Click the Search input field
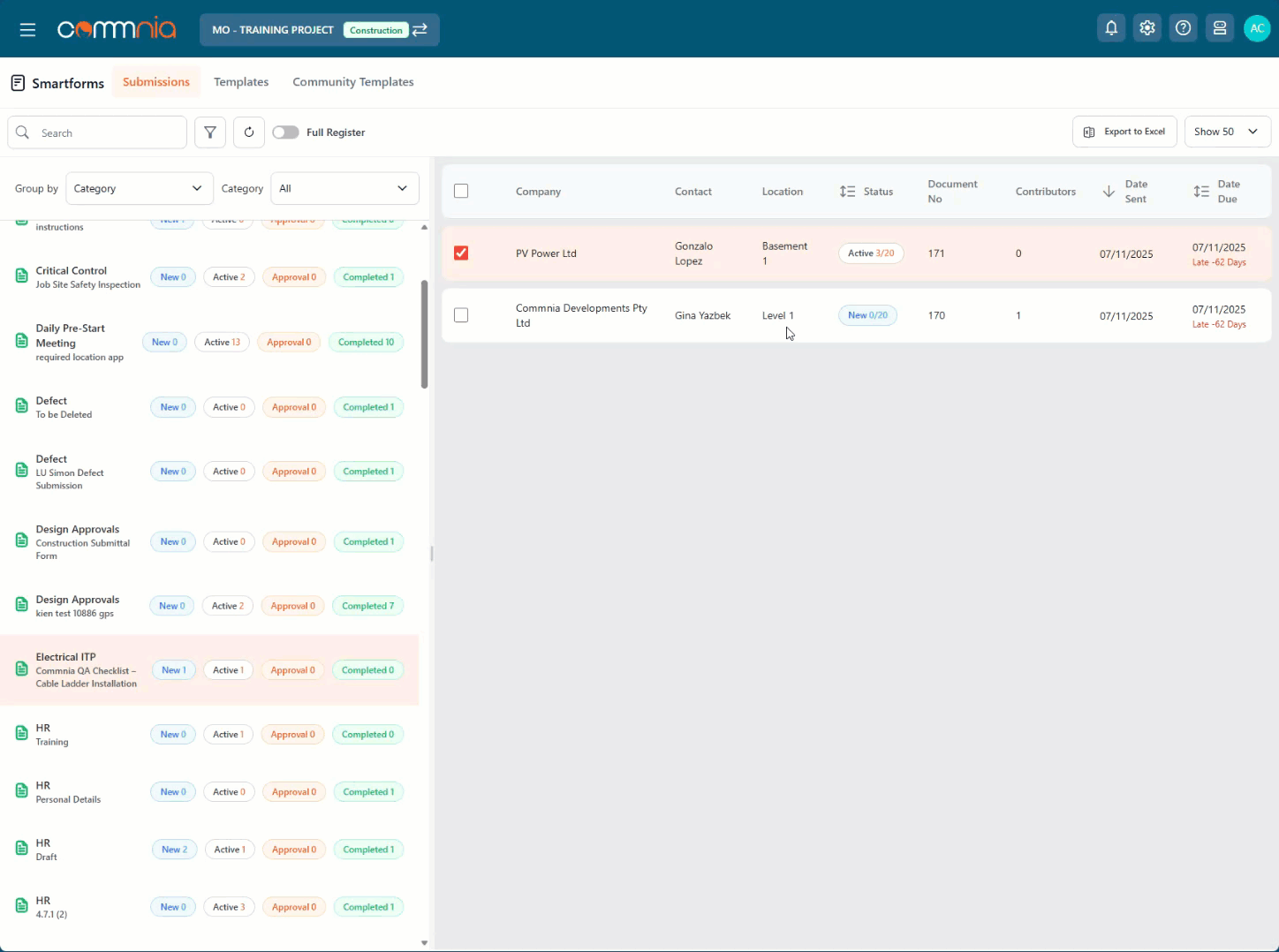The height and width of the screenshot is (952, 1279). (106, 133)
